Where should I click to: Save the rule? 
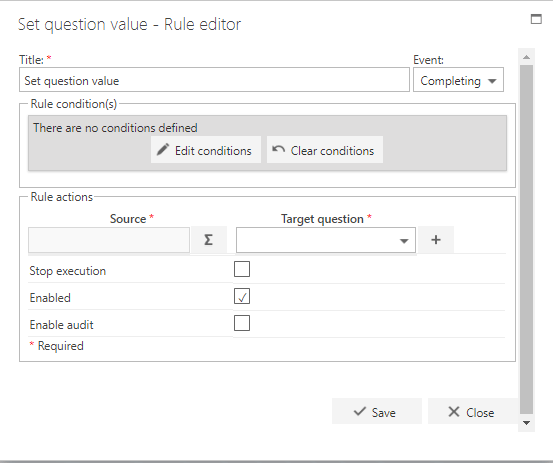coord(377,411)
